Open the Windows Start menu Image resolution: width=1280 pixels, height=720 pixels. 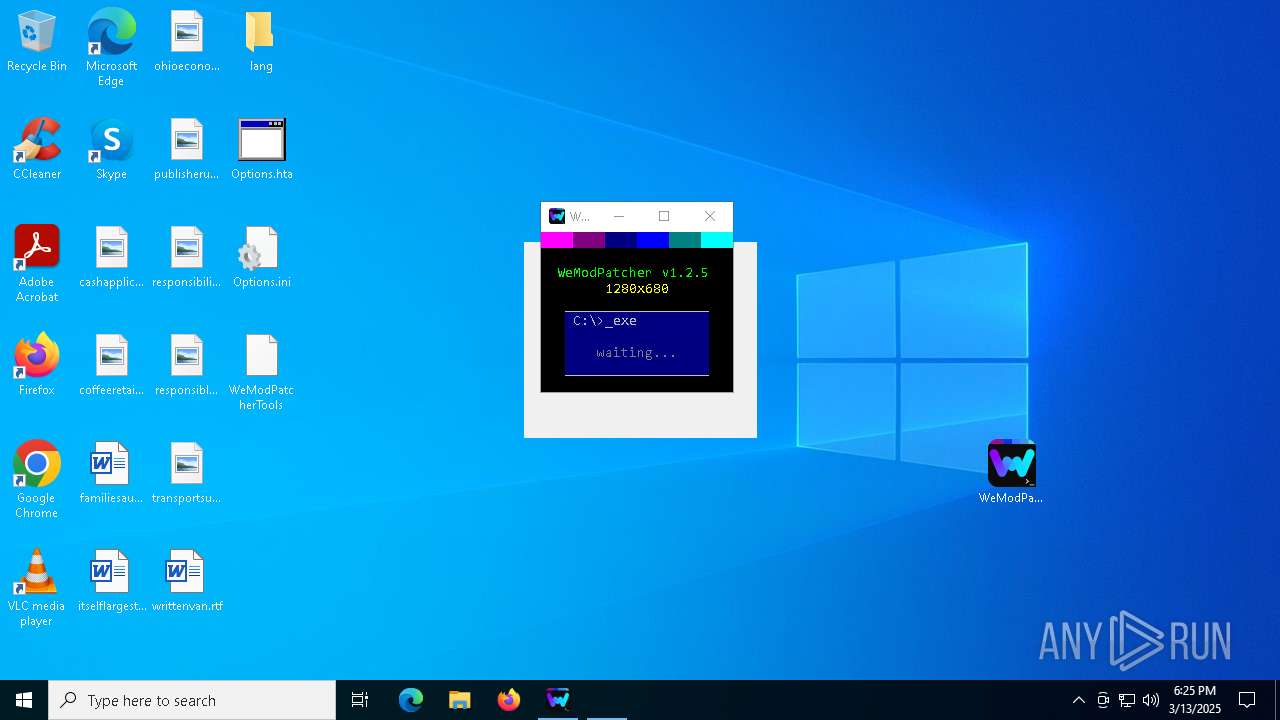point(24,700)
